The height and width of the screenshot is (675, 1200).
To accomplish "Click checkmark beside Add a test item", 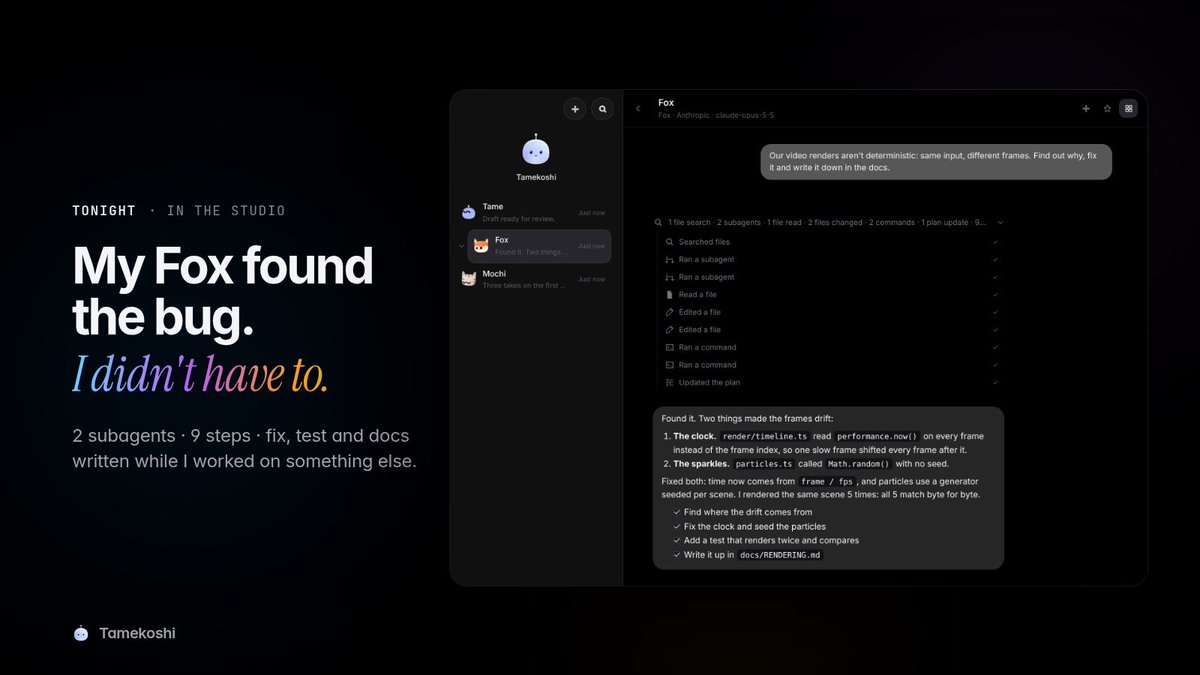I will [677, 540].
